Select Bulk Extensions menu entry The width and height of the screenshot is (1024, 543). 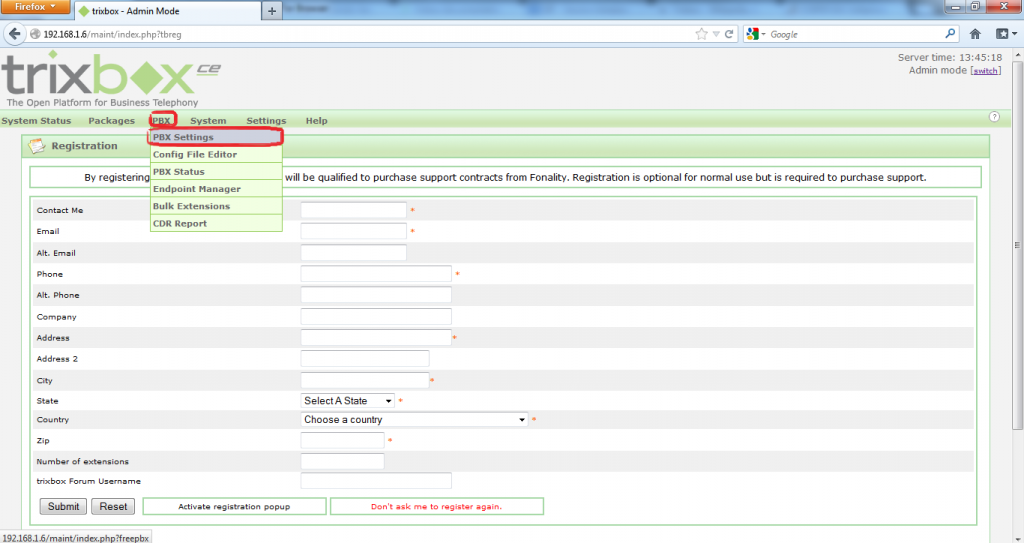click(216, 206)
